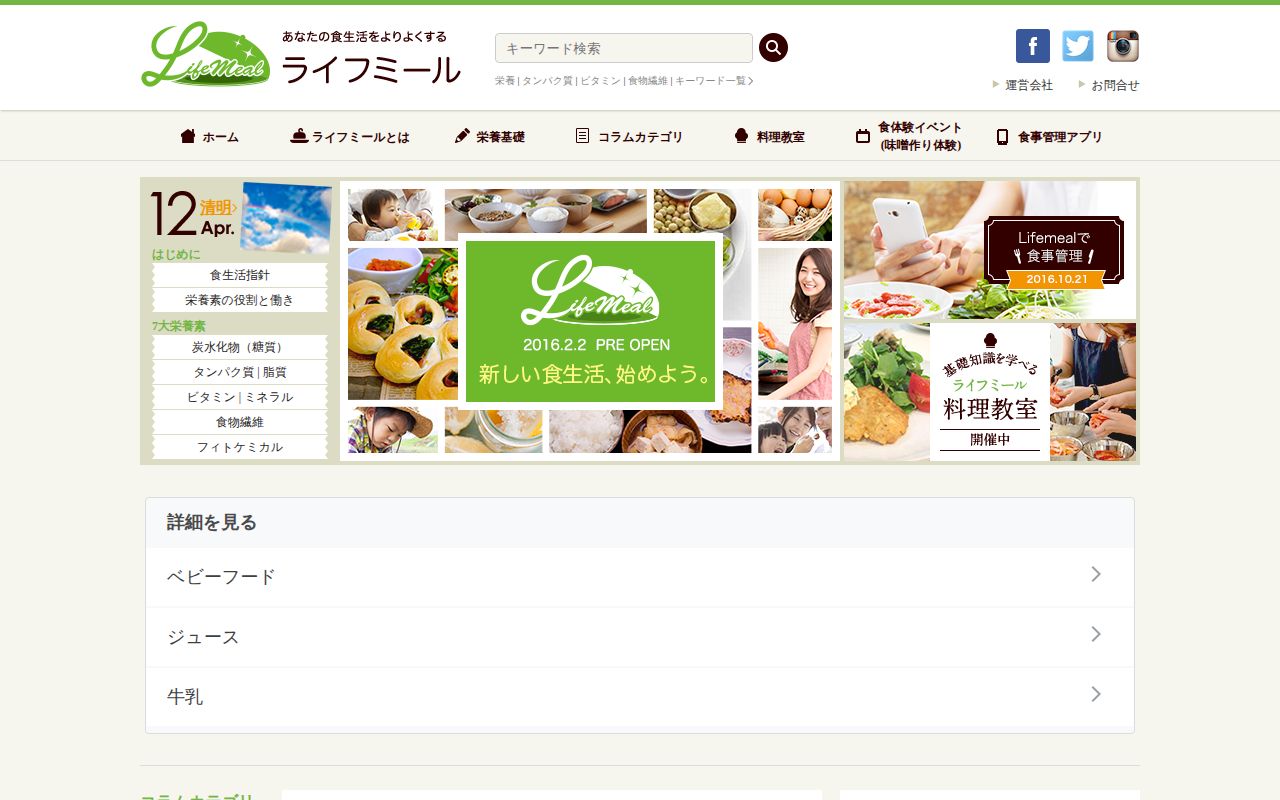Expand the 牛乳 row chevron
The height and width of the screenshot is (800, 1280).
tap(1096, 694)
